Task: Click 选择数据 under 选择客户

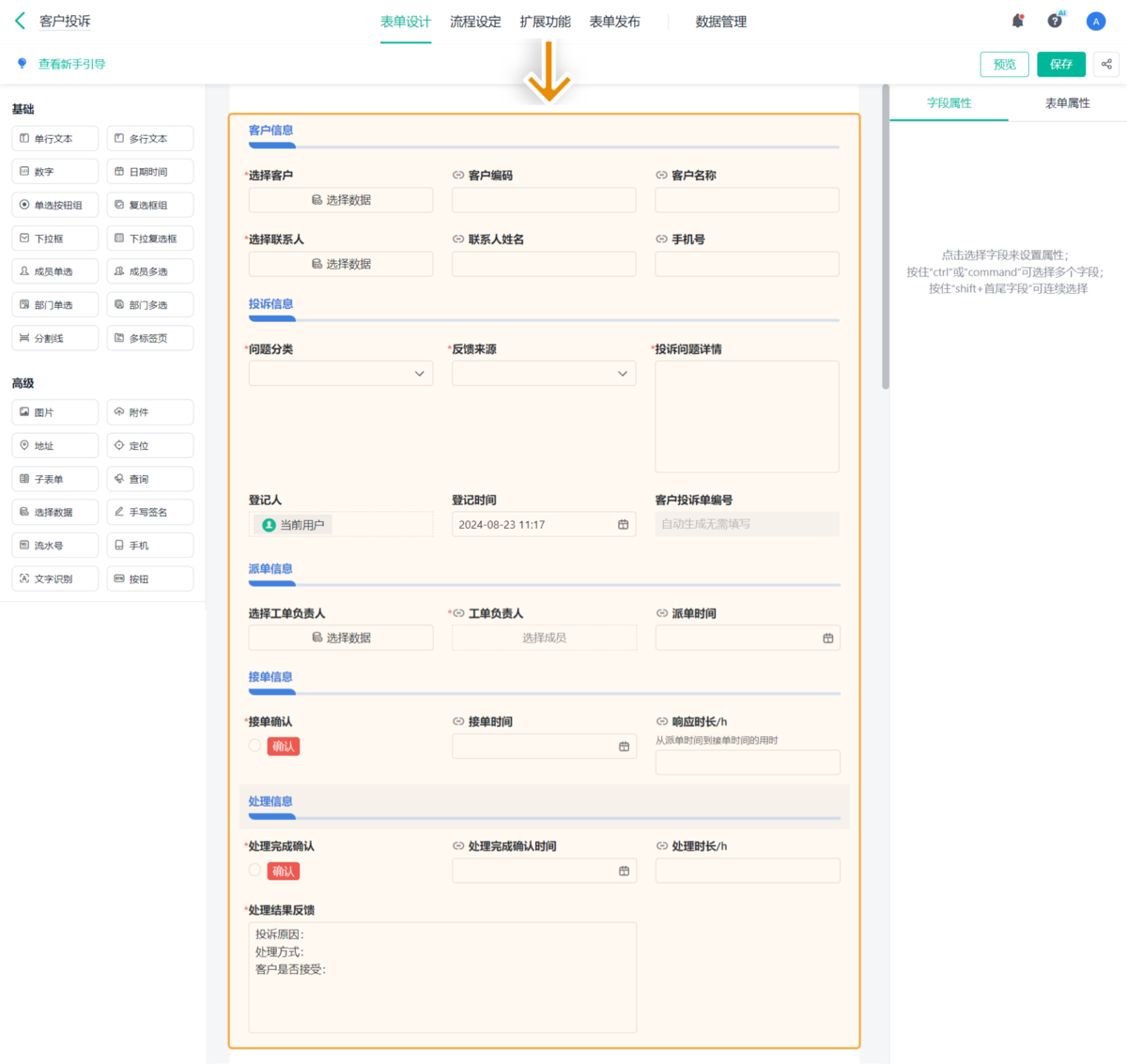Action: [341, 200]
